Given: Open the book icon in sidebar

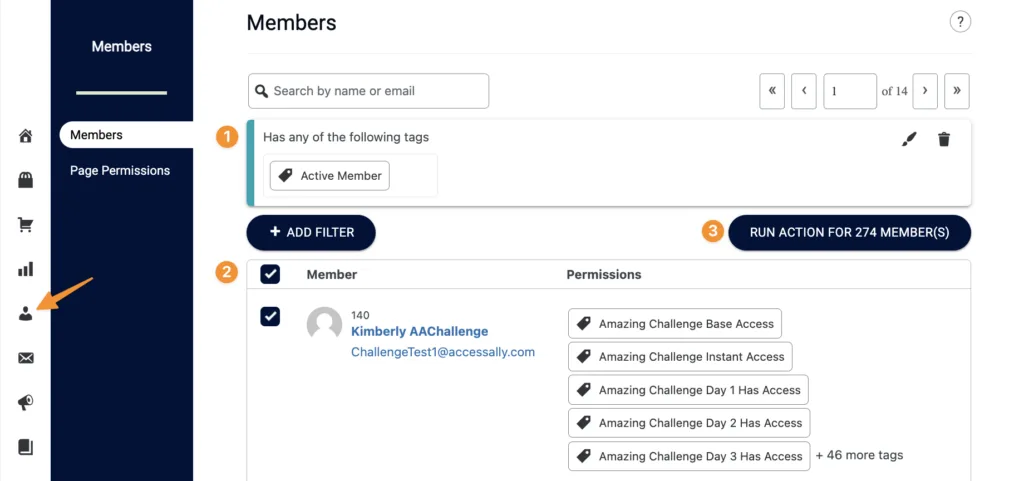Looking at the screenshot, I should [26, 447].
